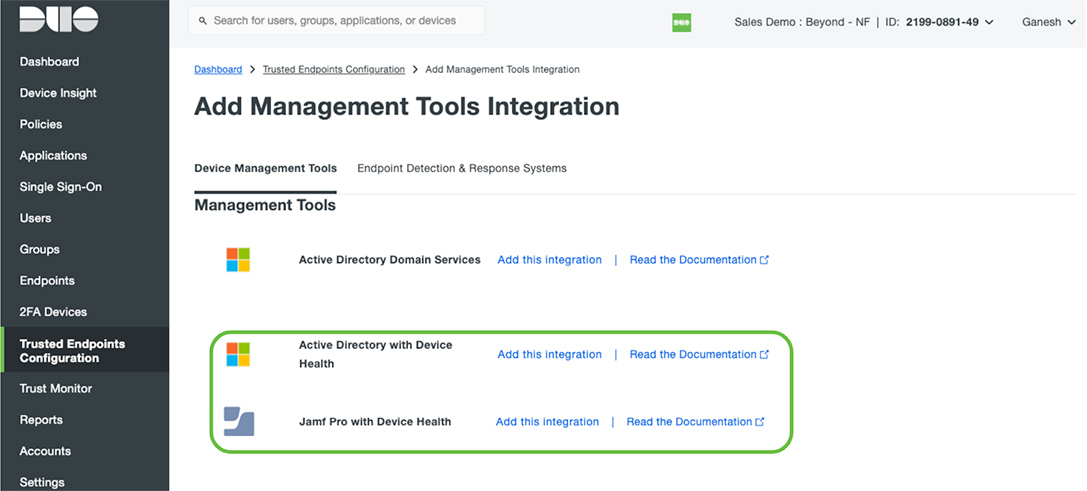Navigate to Trust Monitor in sidebar
The image size is (1087, 491).
click(56, 389)
